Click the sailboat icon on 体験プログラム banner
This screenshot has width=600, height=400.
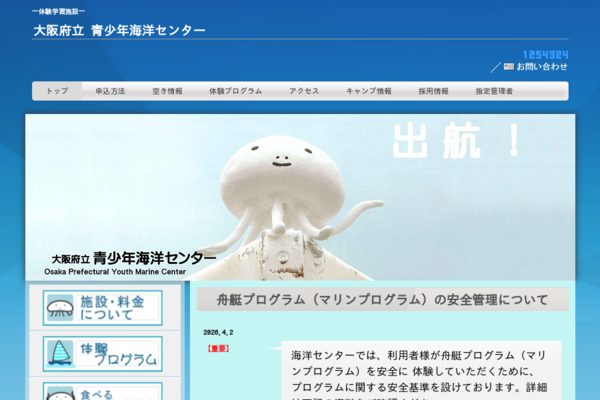pyautogui.click(x=60, y=354)
